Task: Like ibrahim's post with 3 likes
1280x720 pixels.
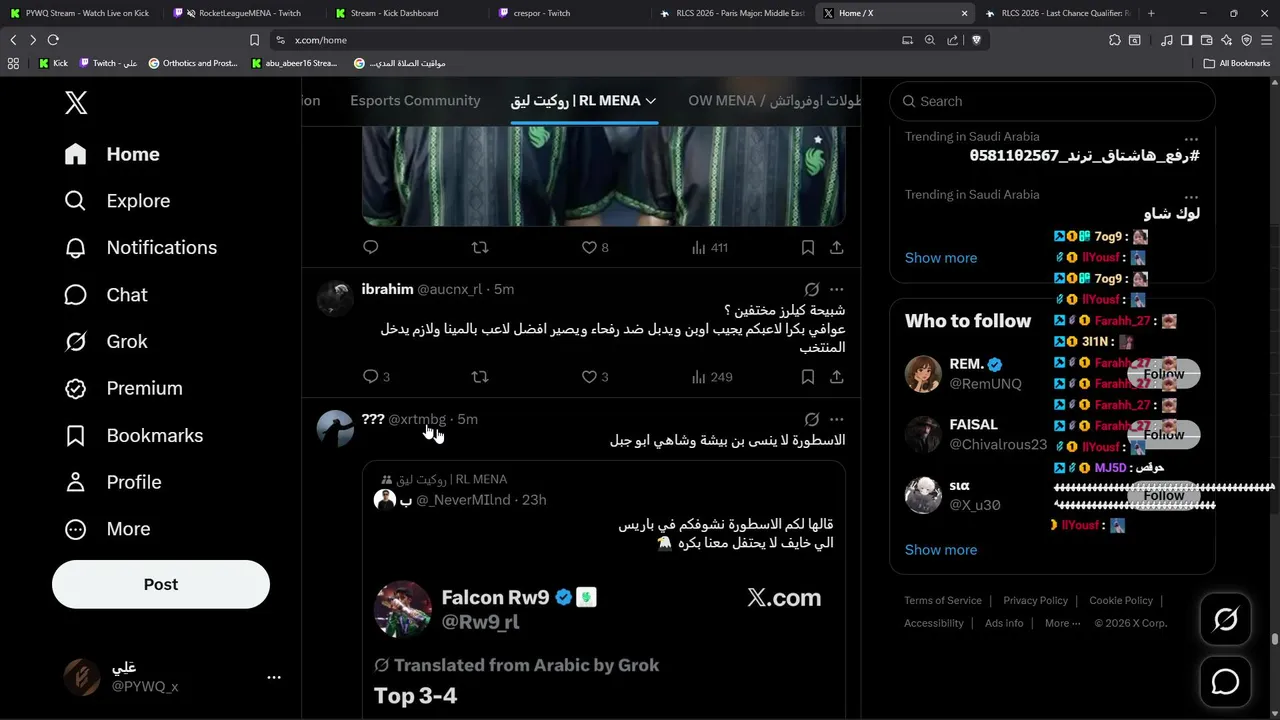Action: point(594,377)
